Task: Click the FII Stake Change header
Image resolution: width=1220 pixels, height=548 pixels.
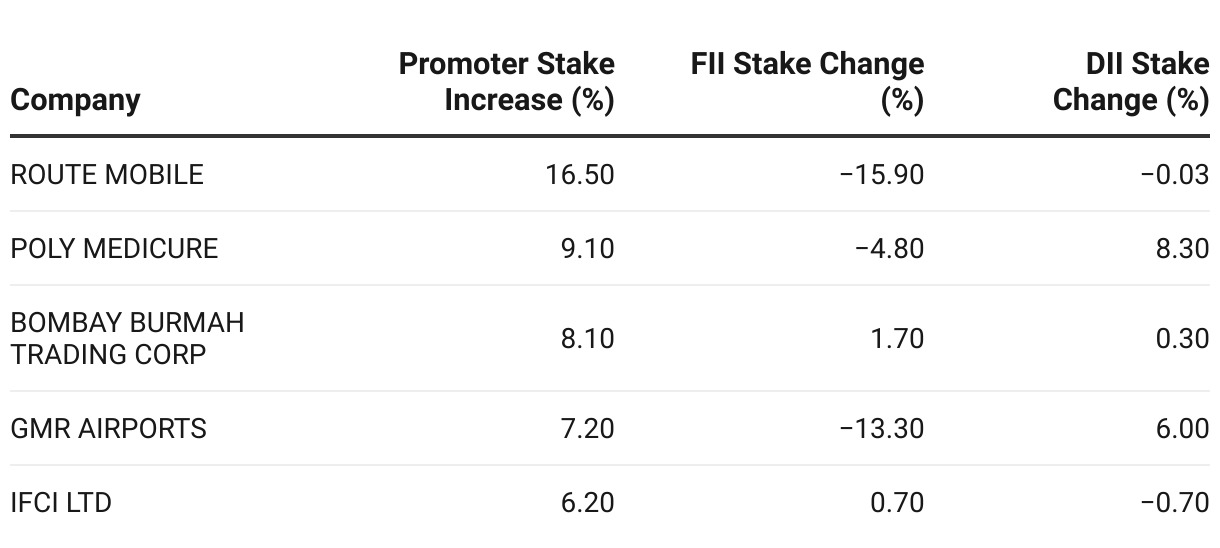Action: pyautogui.click(x=808, y=82)
